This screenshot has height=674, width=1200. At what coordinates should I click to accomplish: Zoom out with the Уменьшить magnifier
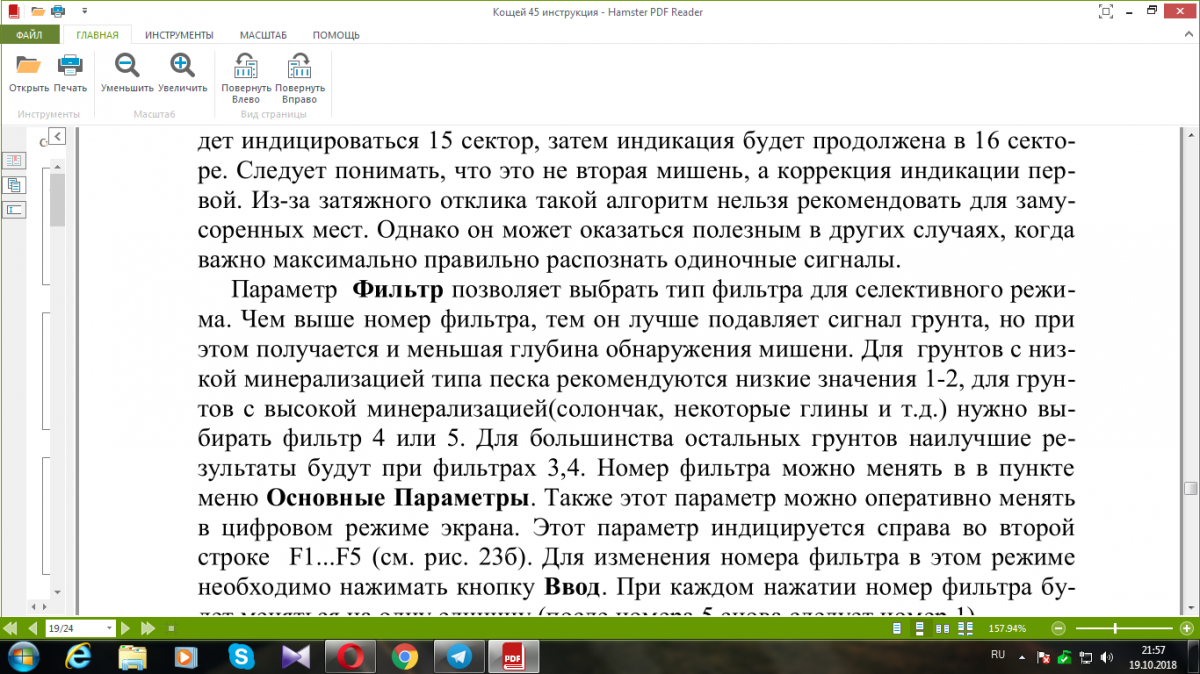[127, 66]
